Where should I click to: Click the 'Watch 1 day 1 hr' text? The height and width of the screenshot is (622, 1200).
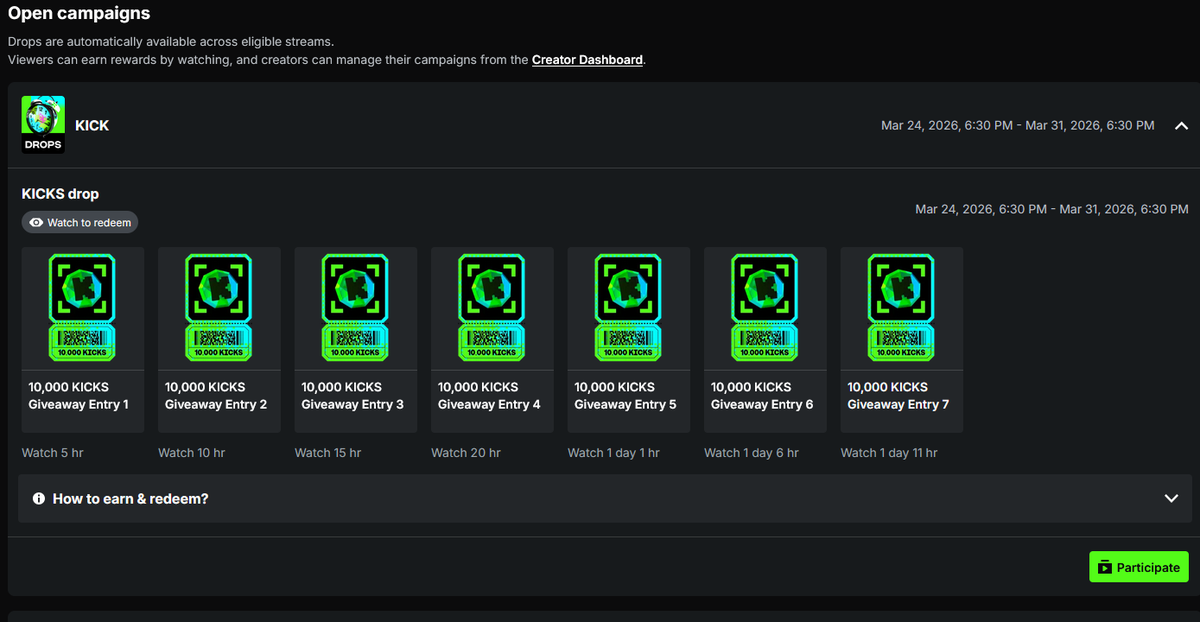(614, 453)
